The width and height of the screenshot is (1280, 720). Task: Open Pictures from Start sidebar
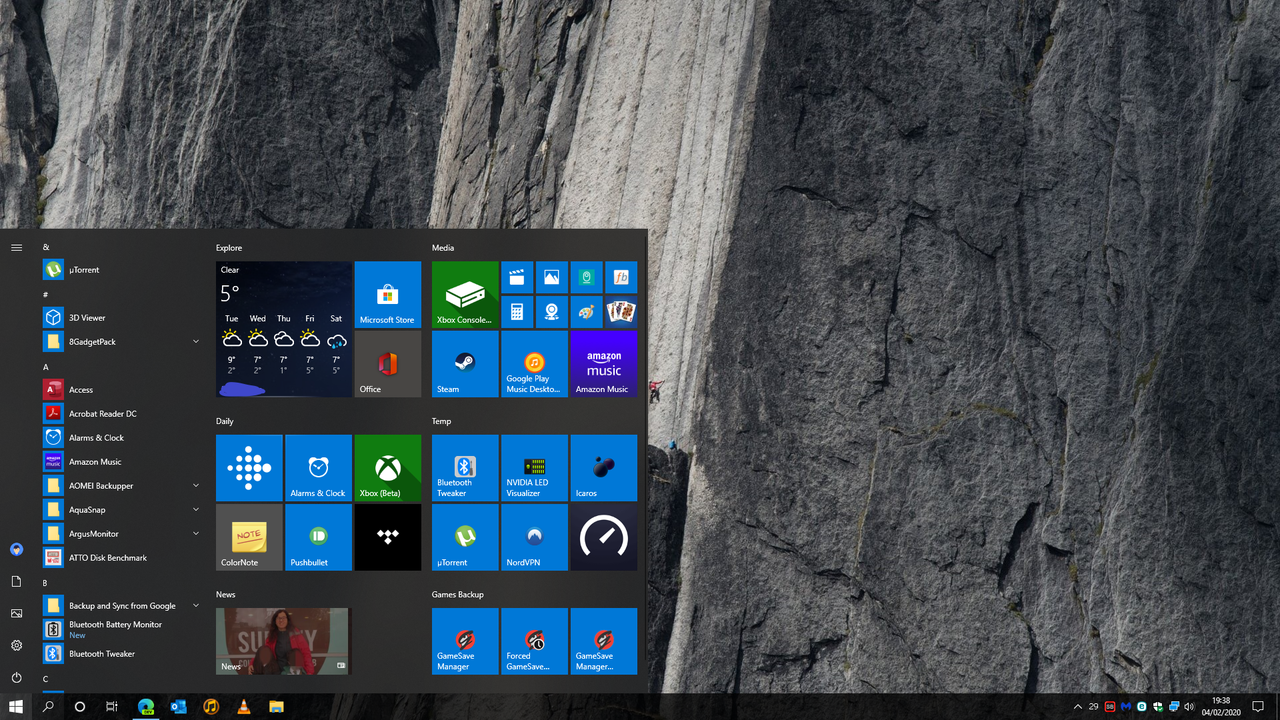coord(16,613)
